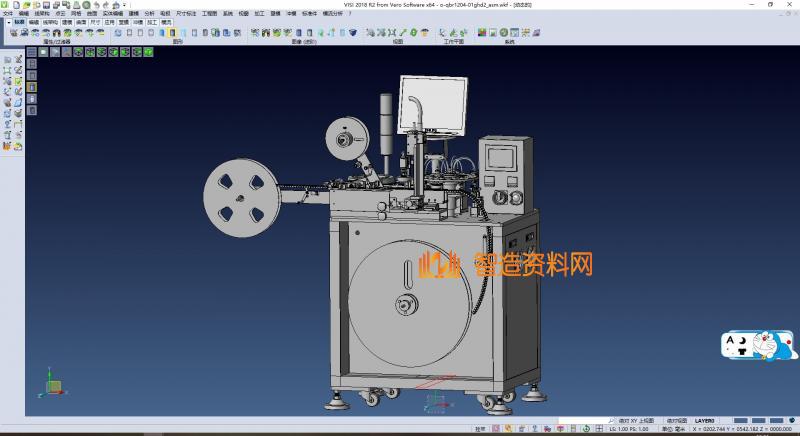Click the first round blue icon in the 图形 group
The image size is (800, 436).
(118, 33)
